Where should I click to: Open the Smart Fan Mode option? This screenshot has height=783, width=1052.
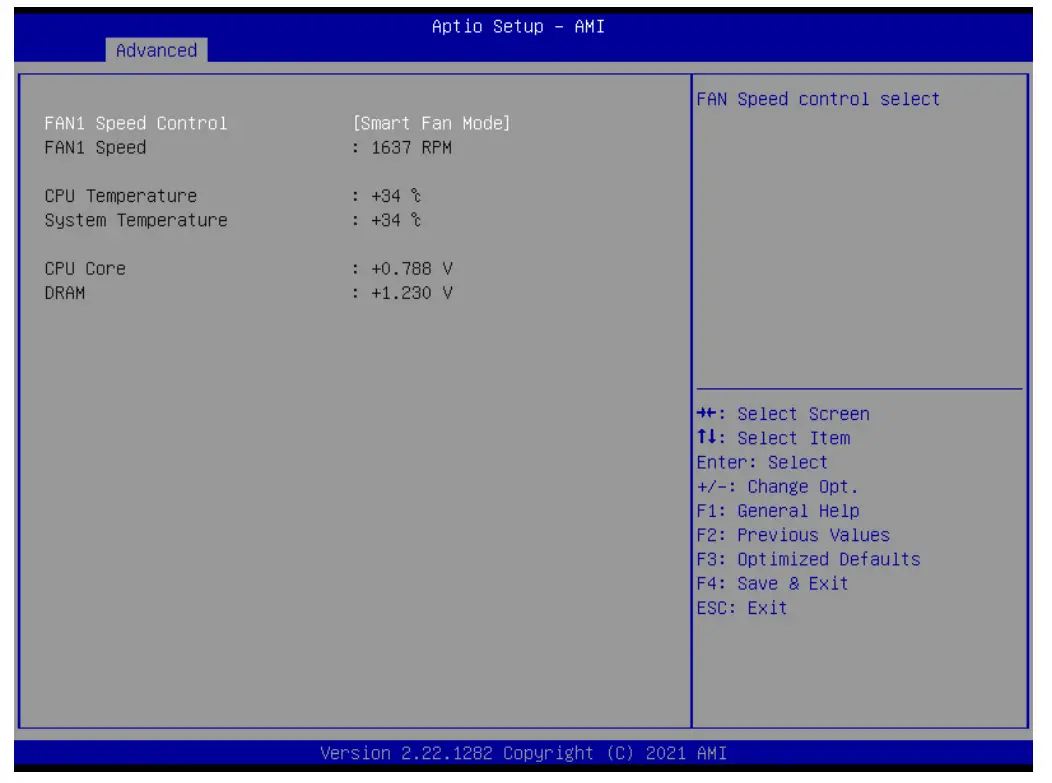coord(431,123)
